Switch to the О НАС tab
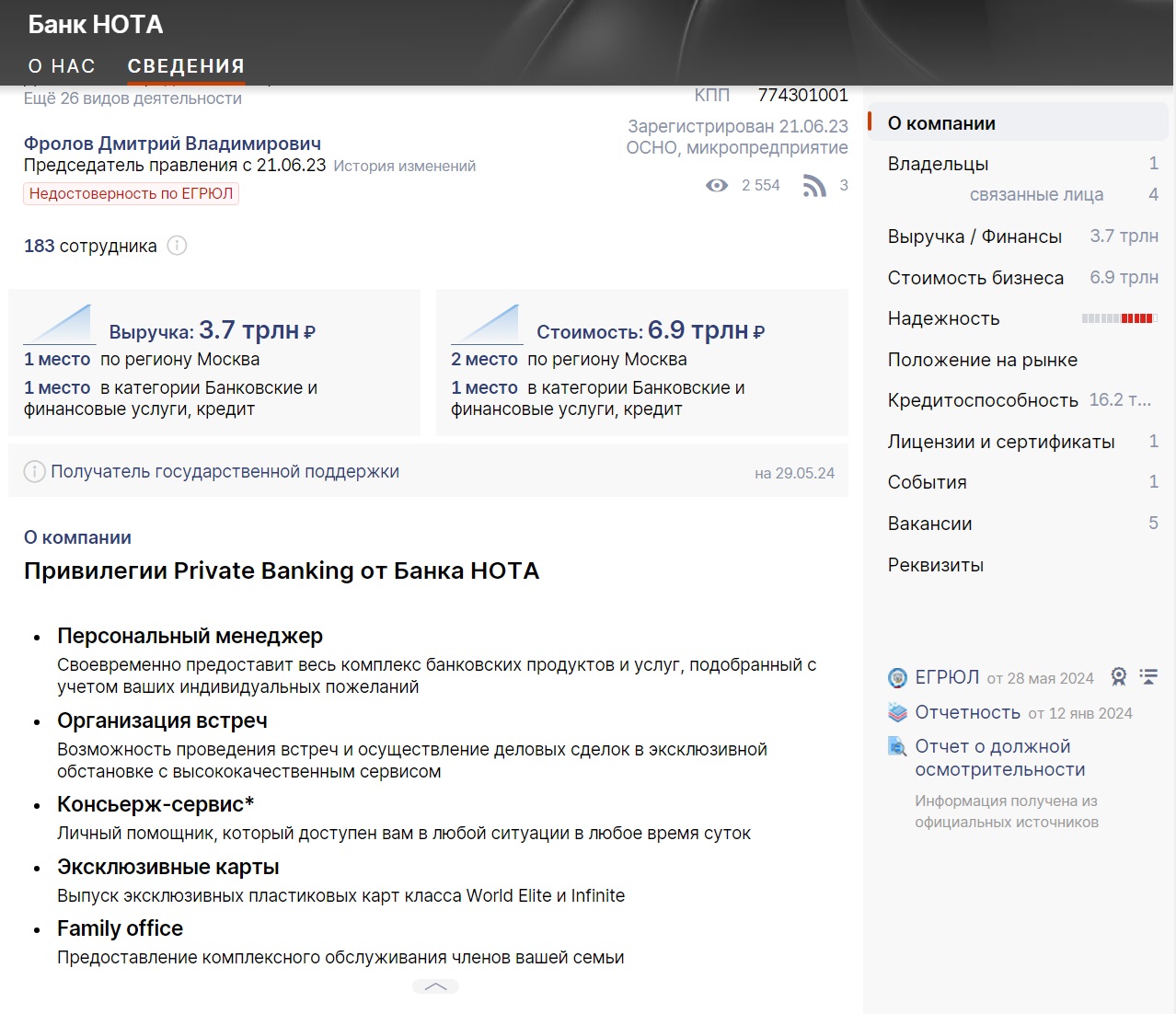 [62, 66]
